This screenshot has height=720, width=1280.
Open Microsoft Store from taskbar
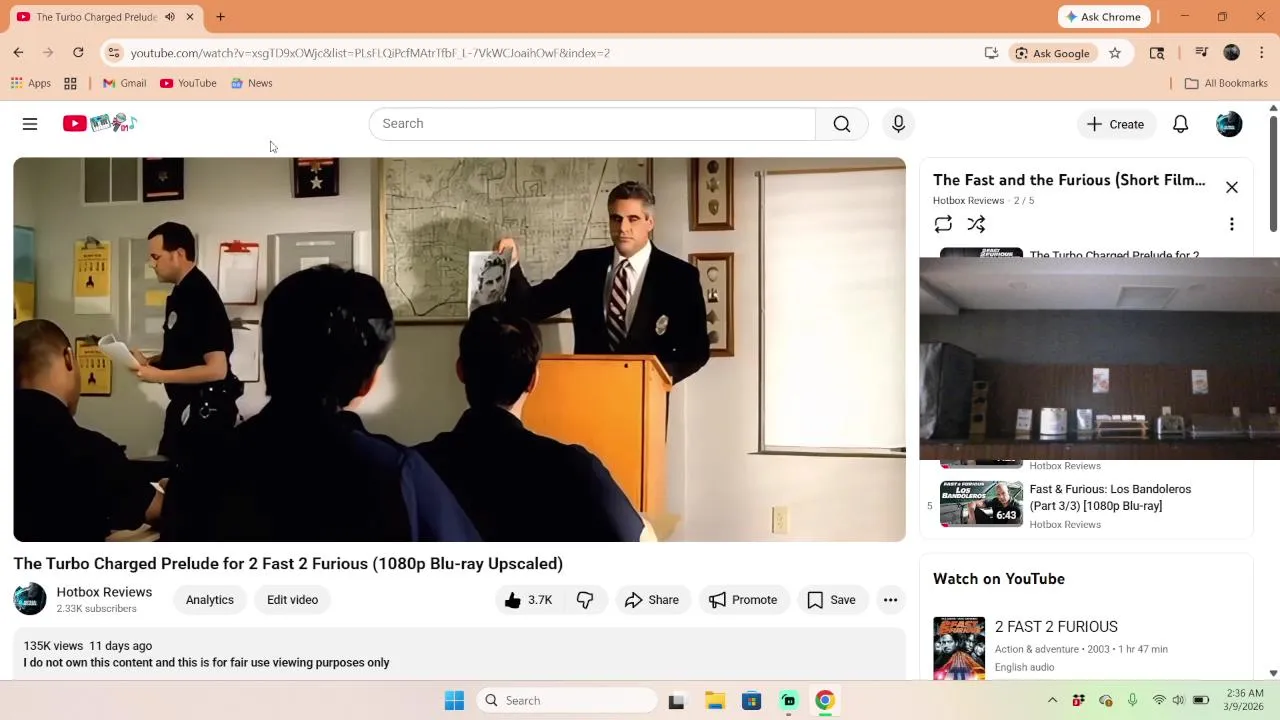coord(752,700)
